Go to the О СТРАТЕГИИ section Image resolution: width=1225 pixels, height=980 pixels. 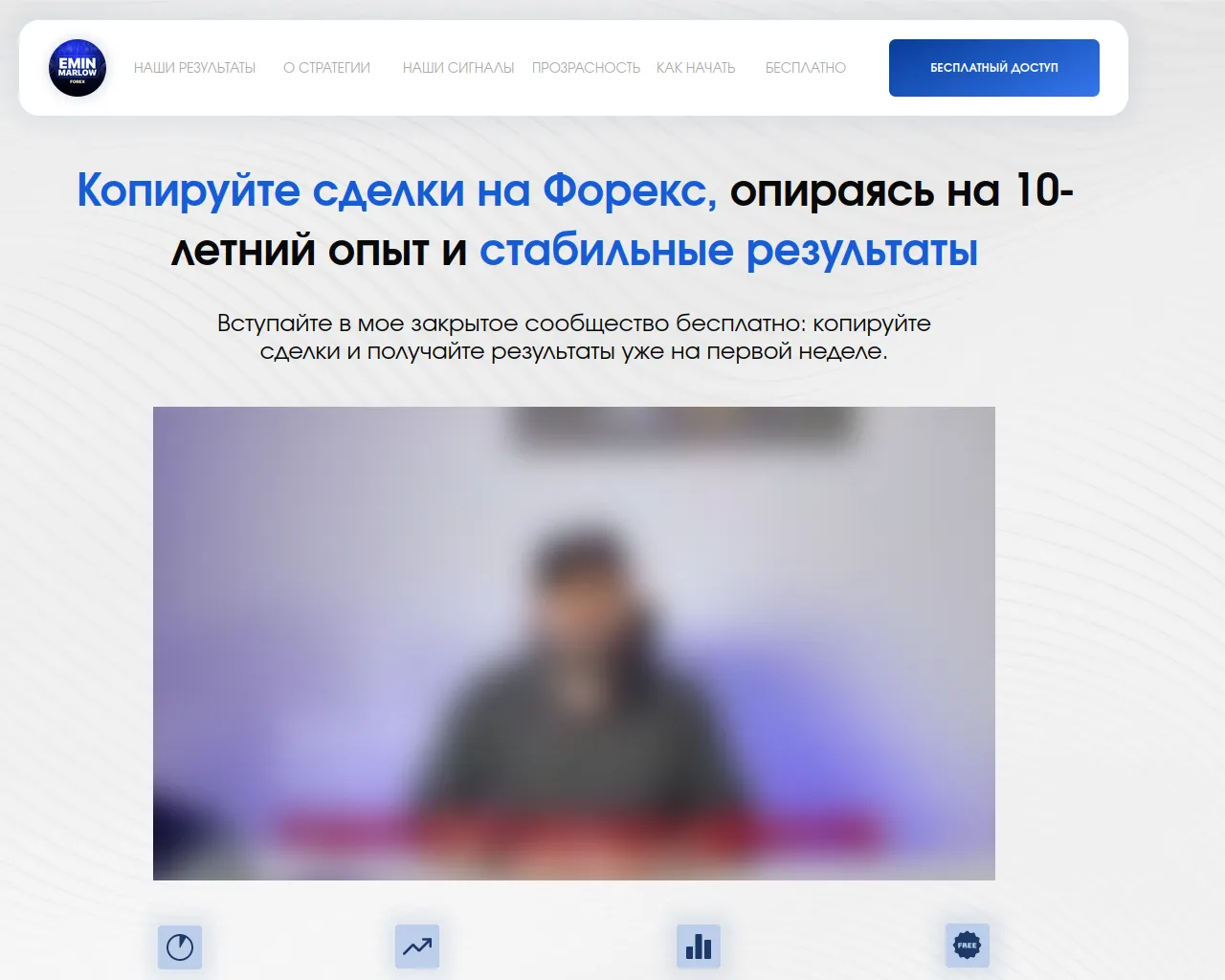click(326, 68)
